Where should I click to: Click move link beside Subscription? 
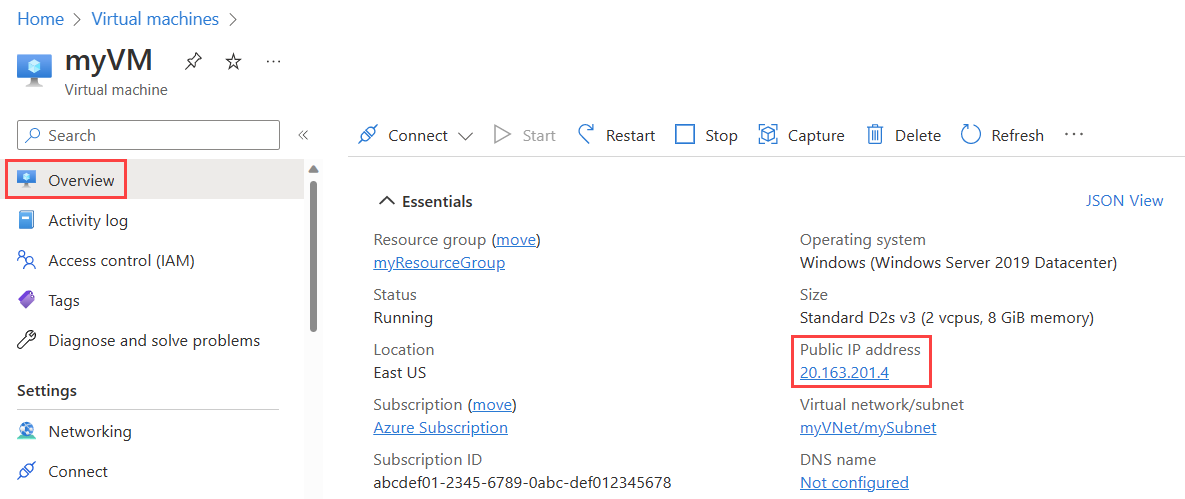[x=494, y=404]
